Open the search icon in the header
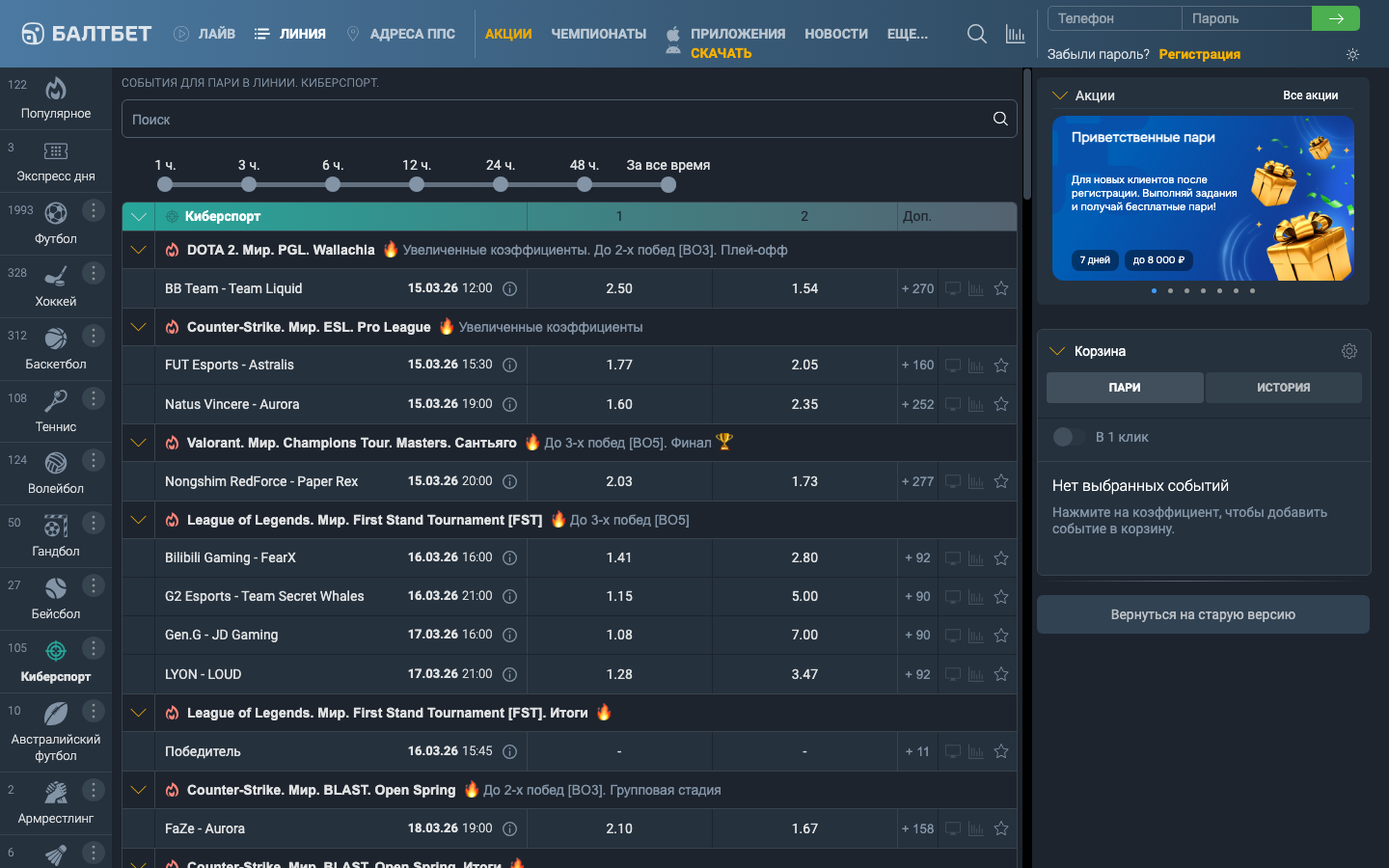Image resolution: width=1389 pixels, height=868 pixels. coord(976,34)
